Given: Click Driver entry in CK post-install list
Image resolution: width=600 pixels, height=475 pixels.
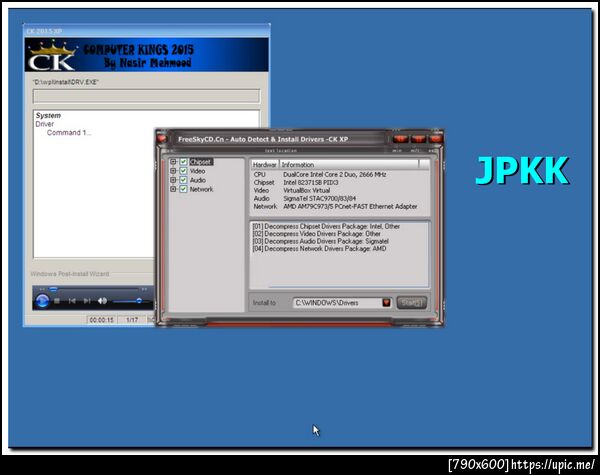Looking at the screenshot, I should coord(45,124).
